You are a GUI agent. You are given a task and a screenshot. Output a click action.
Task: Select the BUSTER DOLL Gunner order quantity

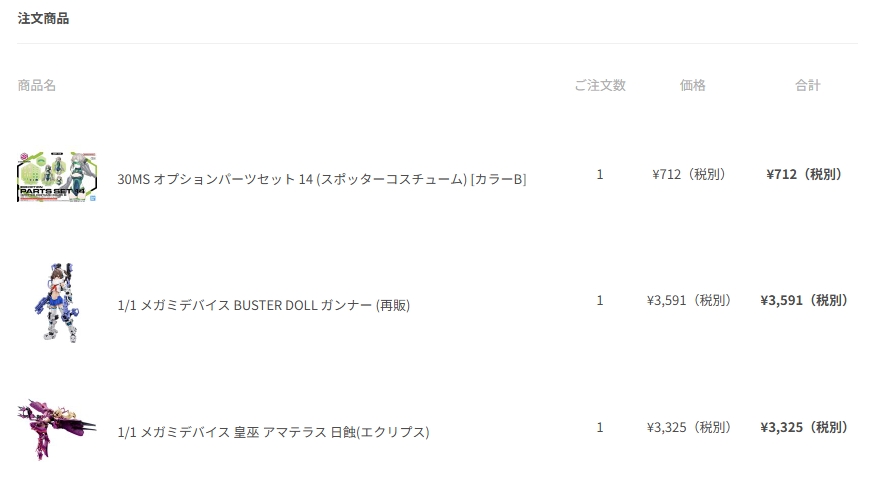pos(600,300)
